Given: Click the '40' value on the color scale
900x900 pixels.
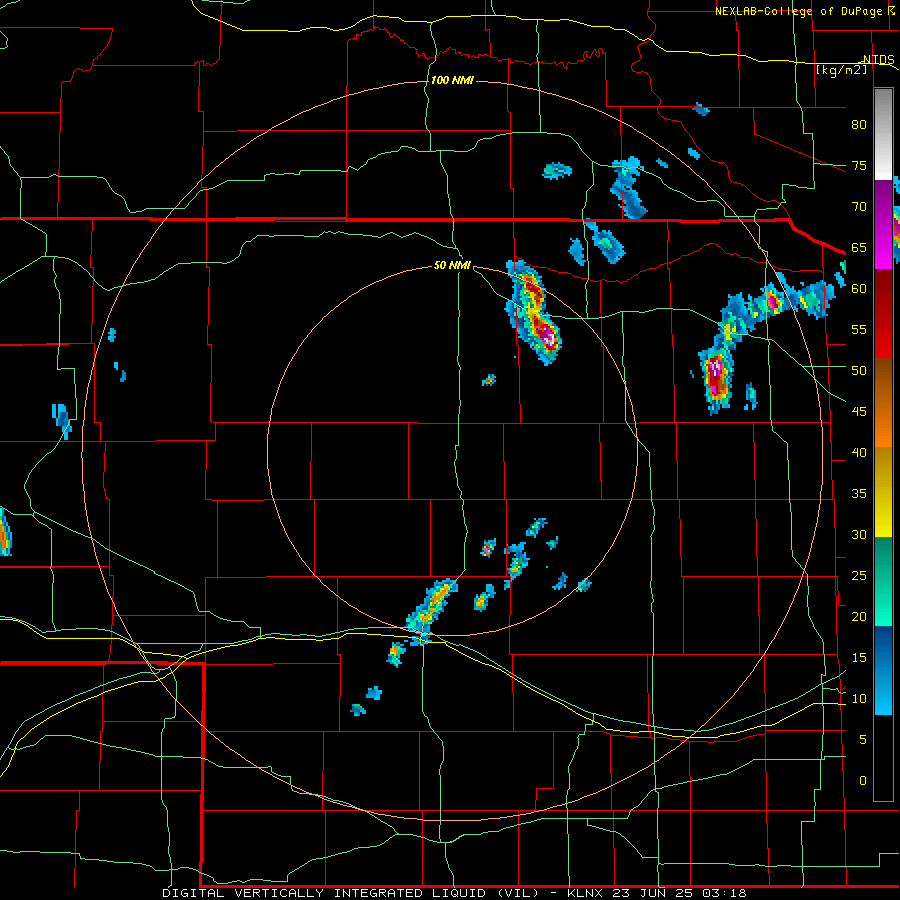Looking at the screenshot, I should pos(859,452).
